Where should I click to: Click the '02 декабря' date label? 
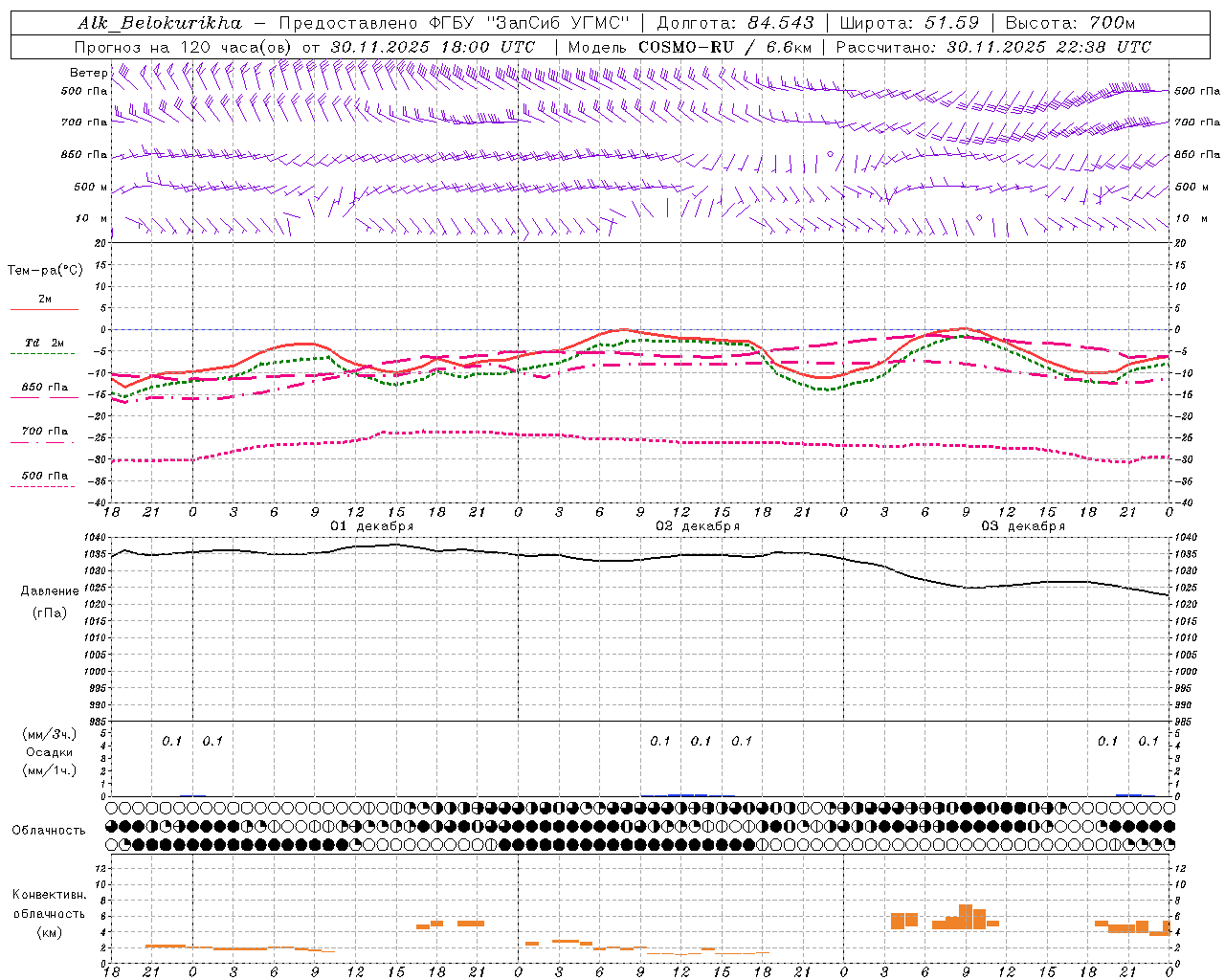click(x=697, y=526)
